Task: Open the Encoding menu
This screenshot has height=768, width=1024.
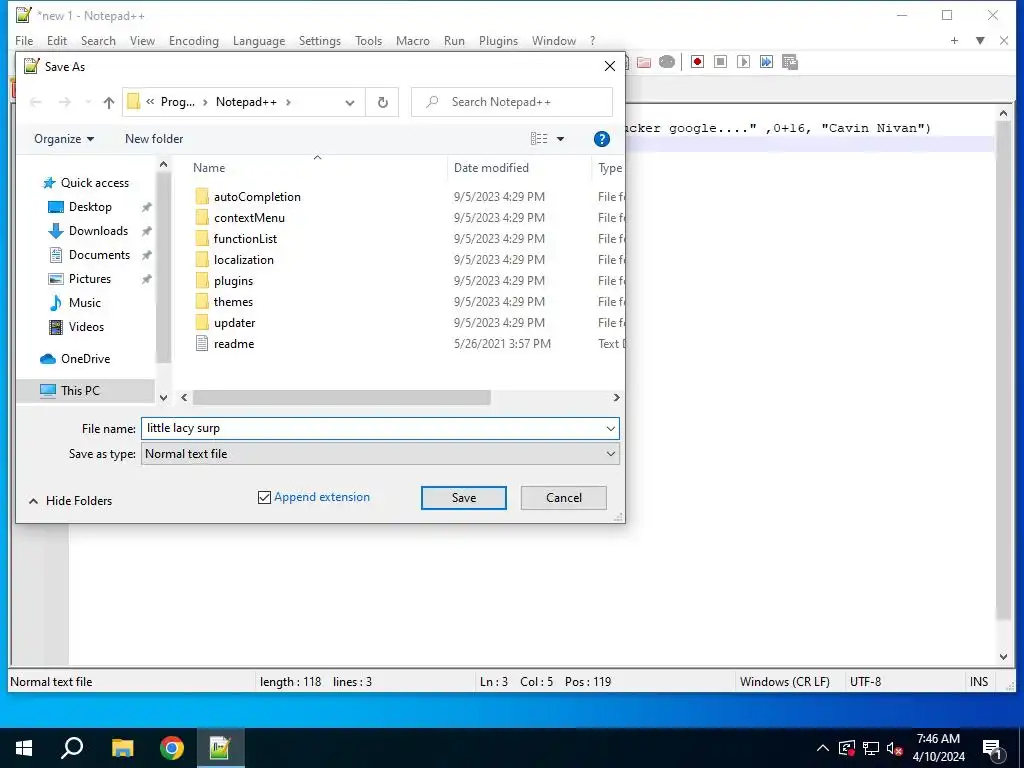Action: [x=193, y=40]
